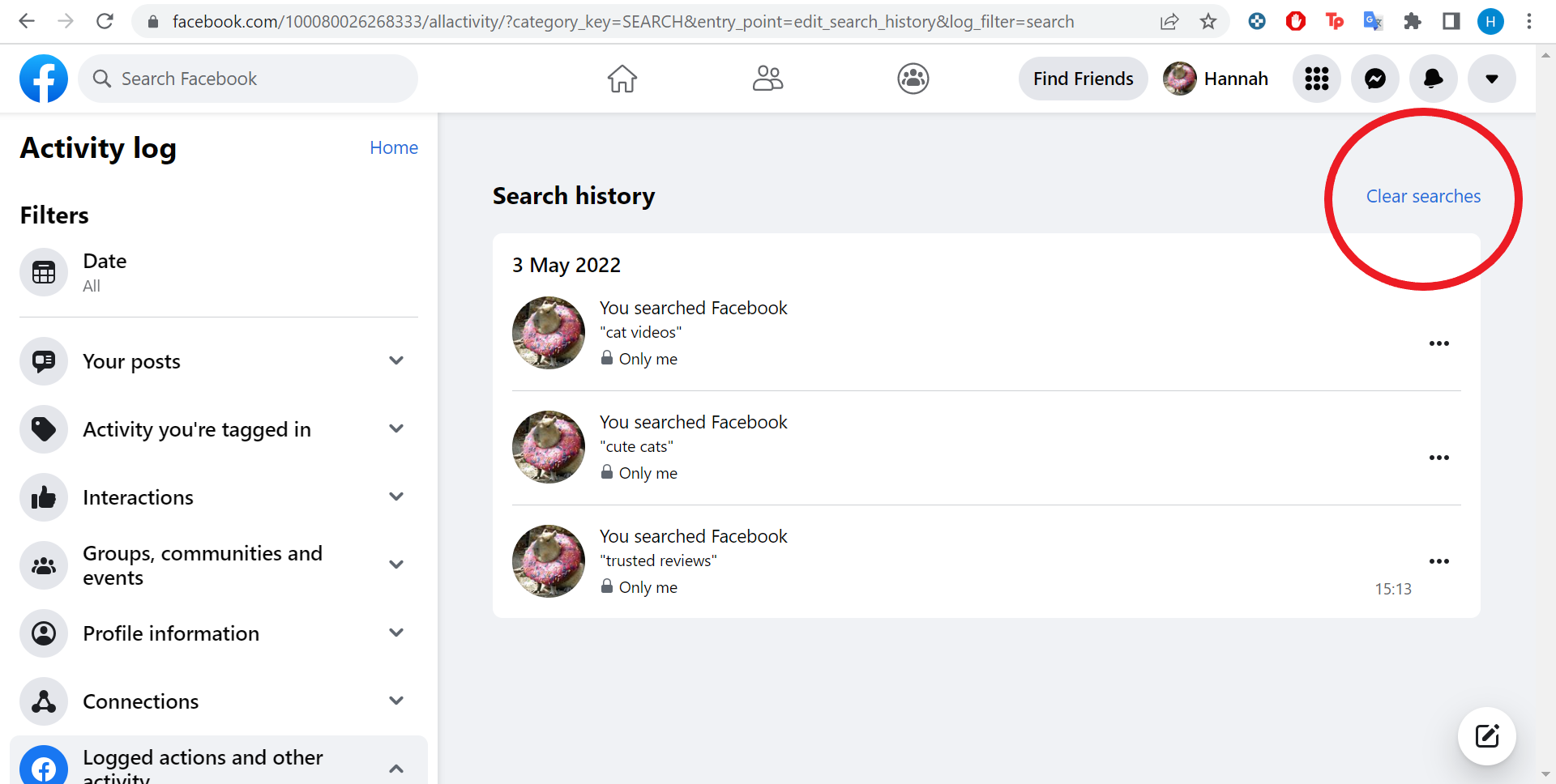The width and height of the screenshot is (1556, 784).
Task: Click the Find Friends button
Action: (x=1084, y=79)
